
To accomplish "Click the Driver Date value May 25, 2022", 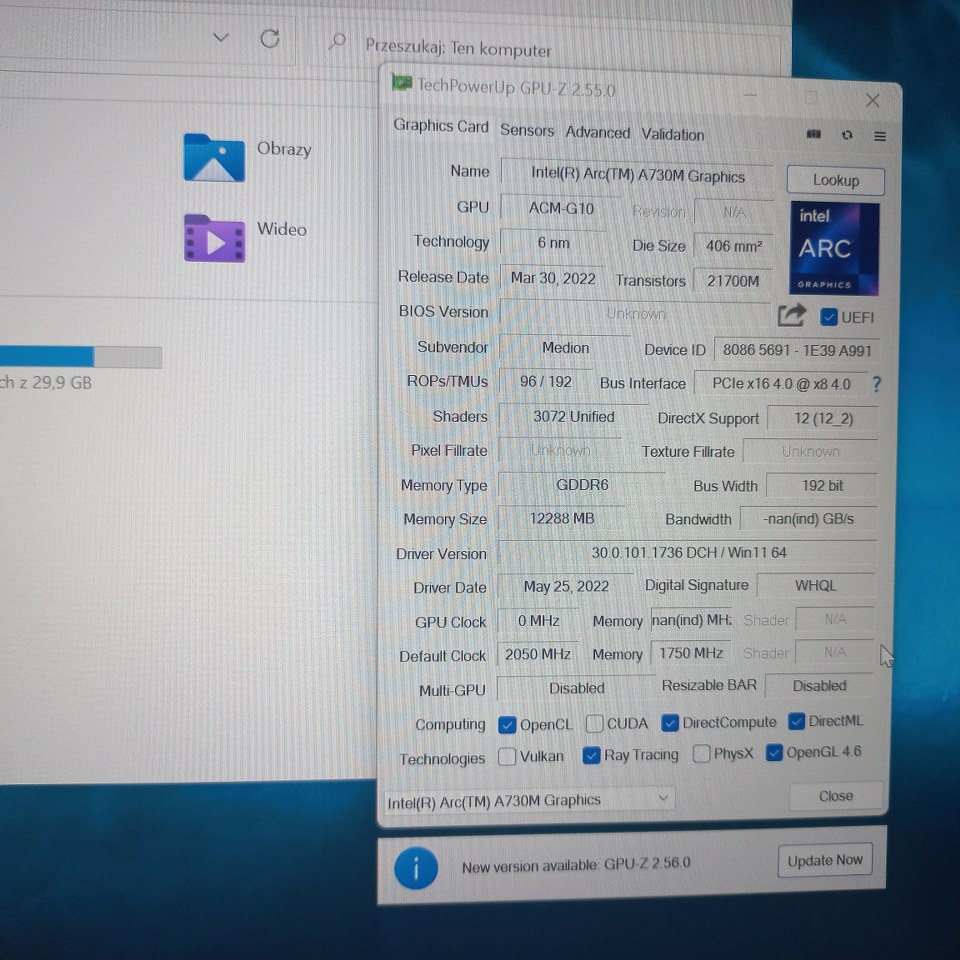I will click(566, 587).
